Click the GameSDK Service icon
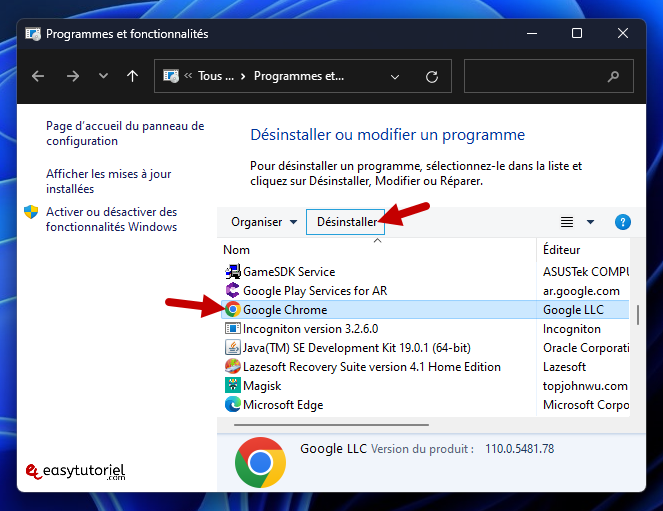 233,272
